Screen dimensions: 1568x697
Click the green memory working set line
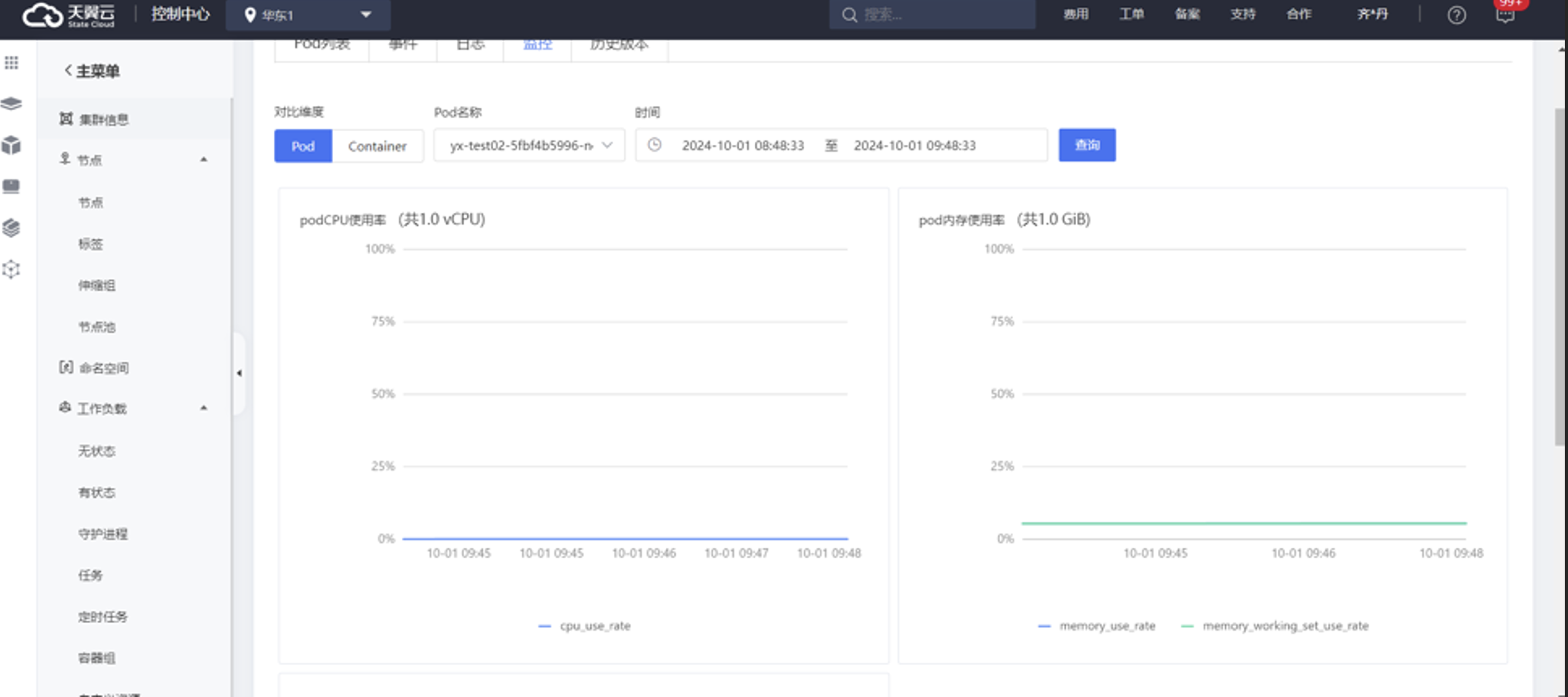(x=1244, y=522)
